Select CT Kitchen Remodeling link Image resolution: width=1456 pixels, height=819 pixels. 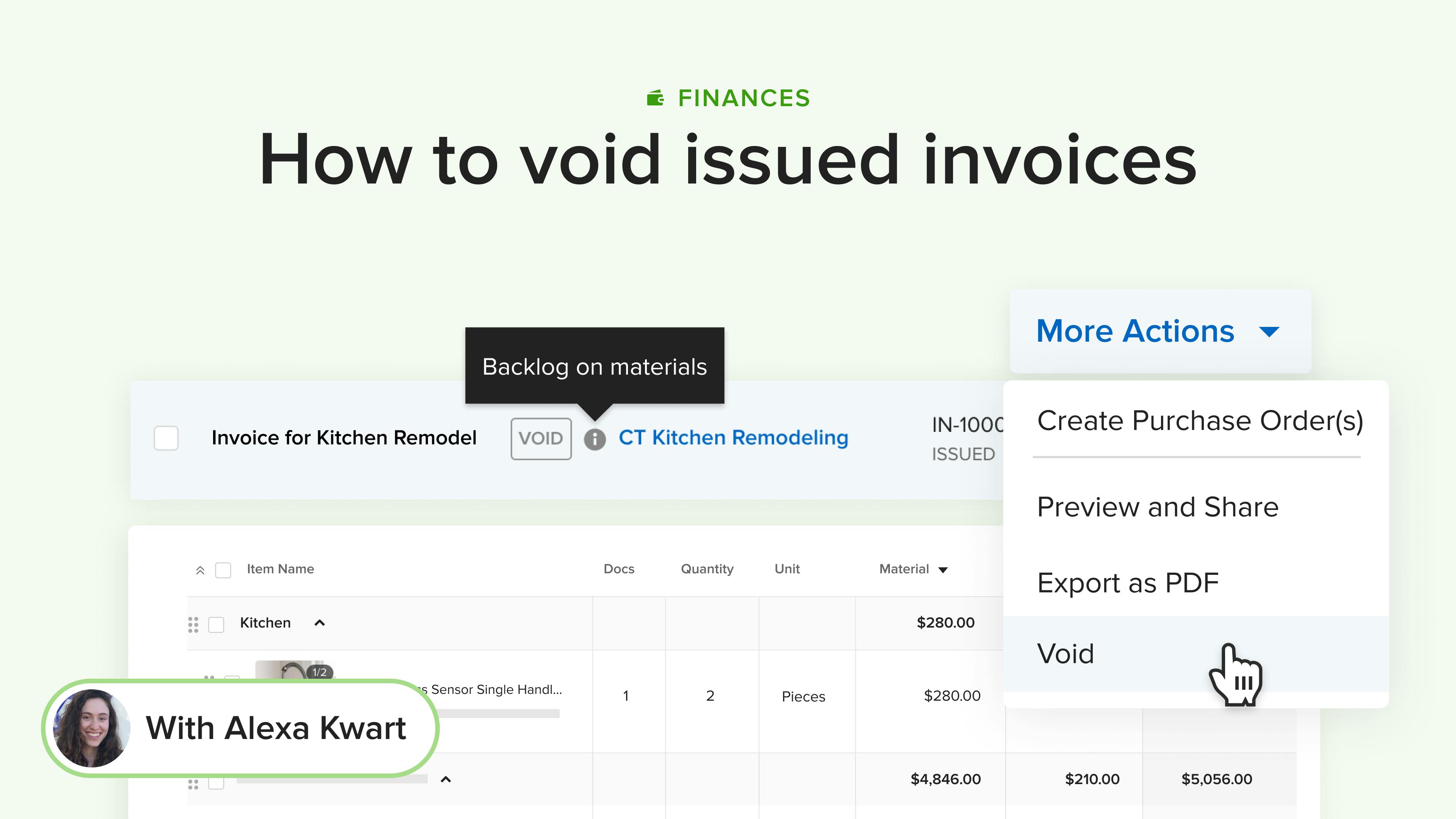733,437
